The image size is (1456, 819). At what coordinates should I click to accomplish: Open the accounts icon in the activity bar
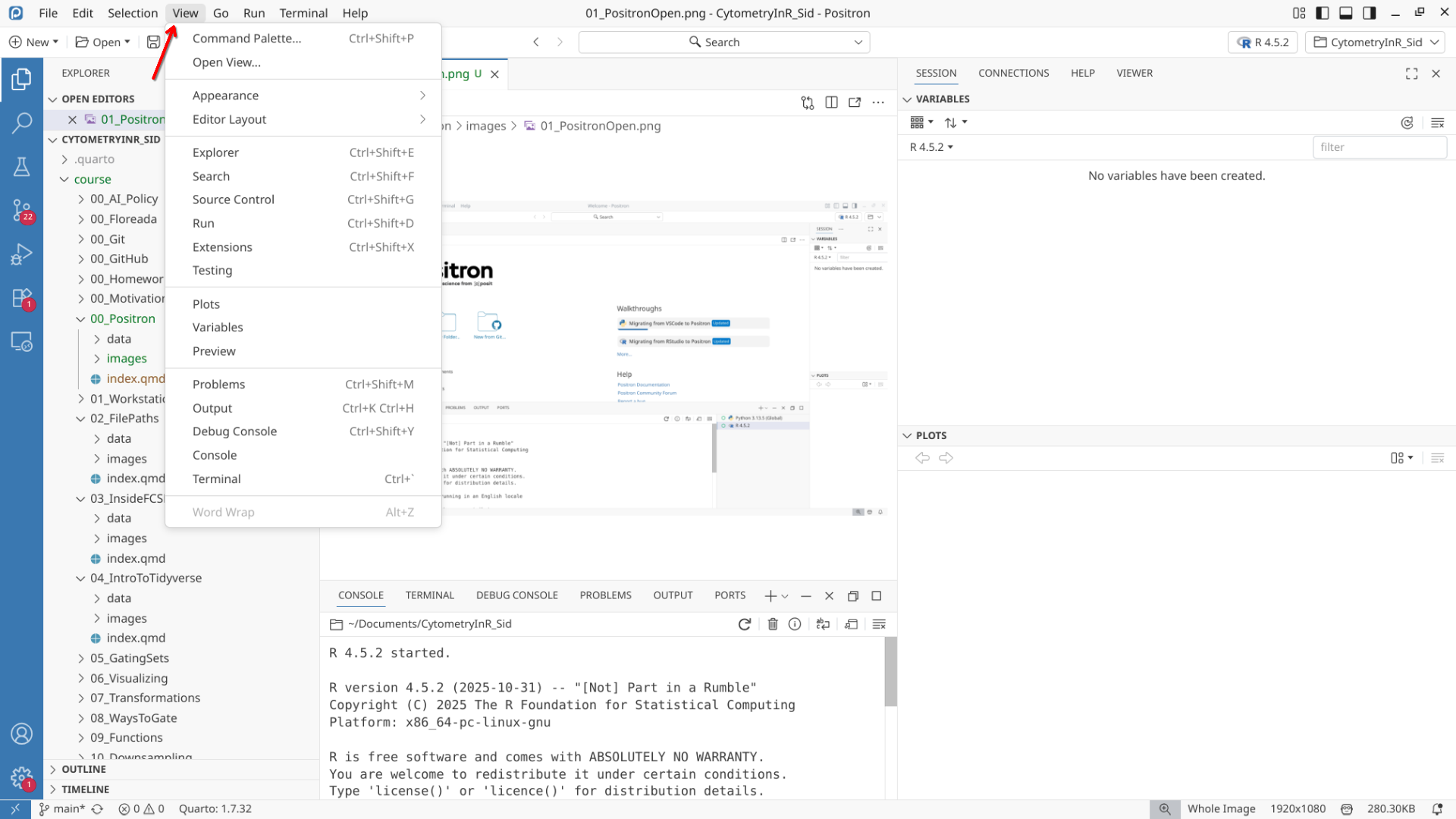tap(21, 733)
